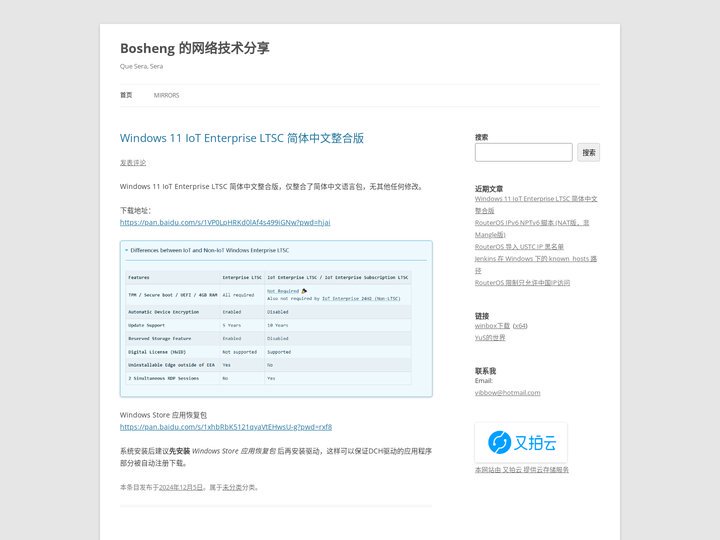Image resolution: width=720 pixels, height=540 pixels.
Task: Click the Uninstallable Edge outside of EEA label
Action: 171,365
